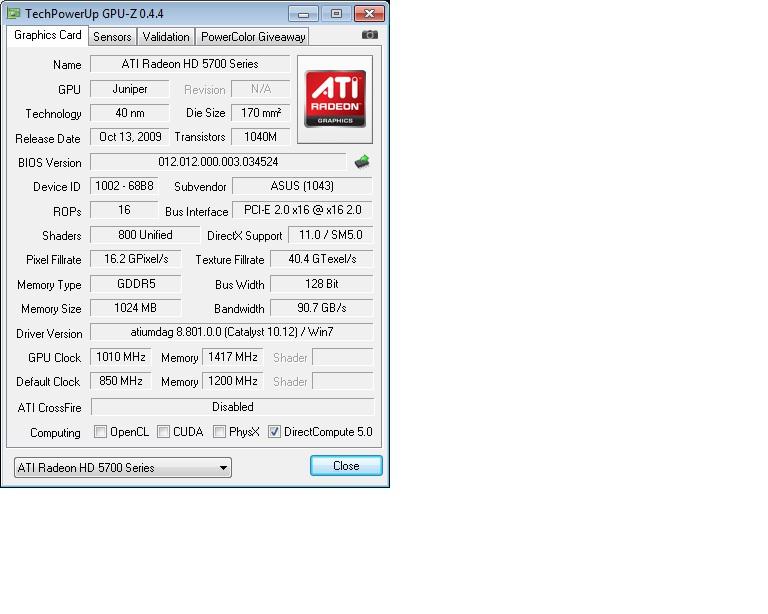Click the Release Date field Oct 13, 2009
Viewport: 768px width, 614px height.
click(x=130, y=137)
